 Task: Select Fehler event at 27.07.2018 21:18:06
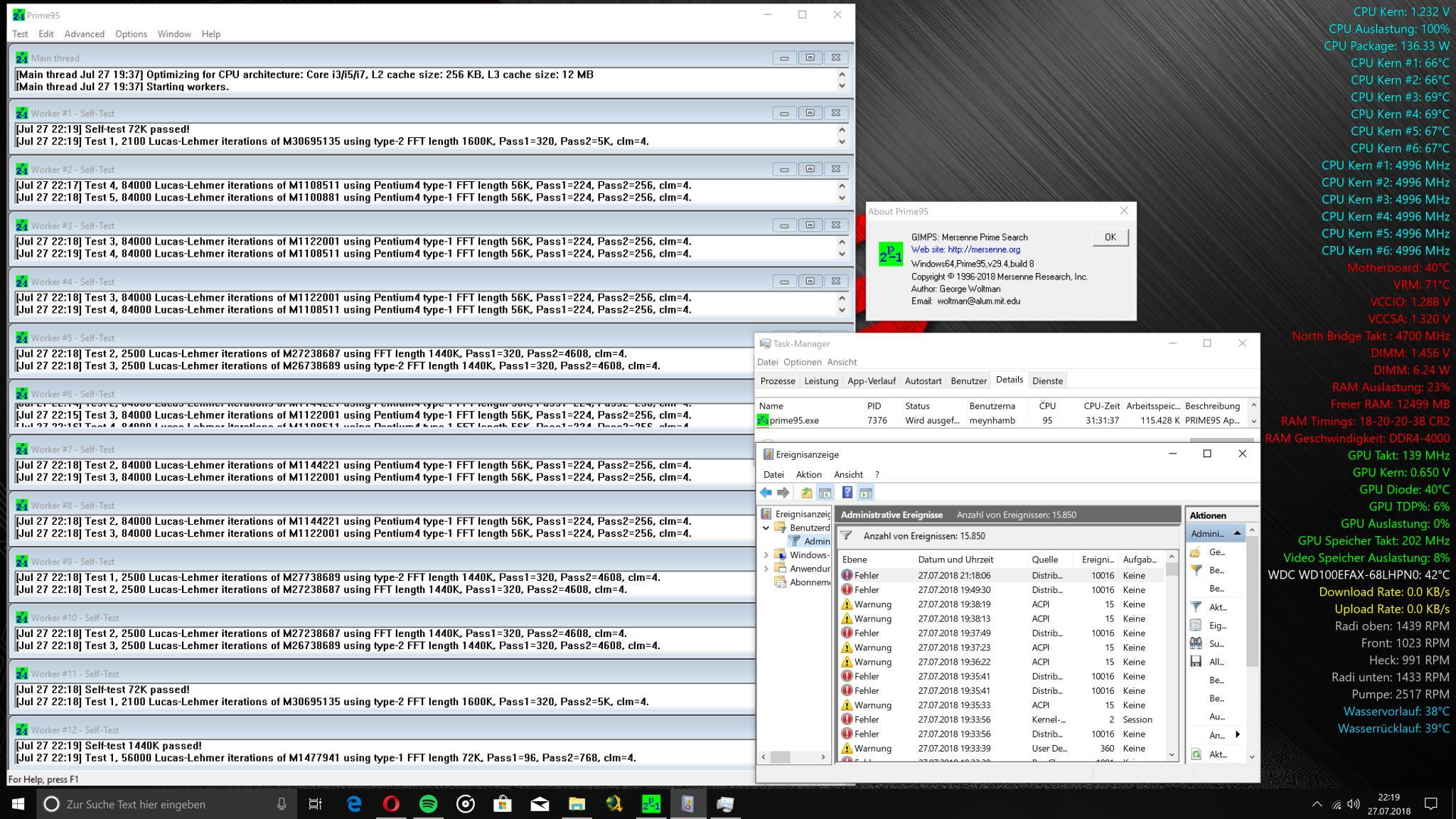click(1002, 575)
